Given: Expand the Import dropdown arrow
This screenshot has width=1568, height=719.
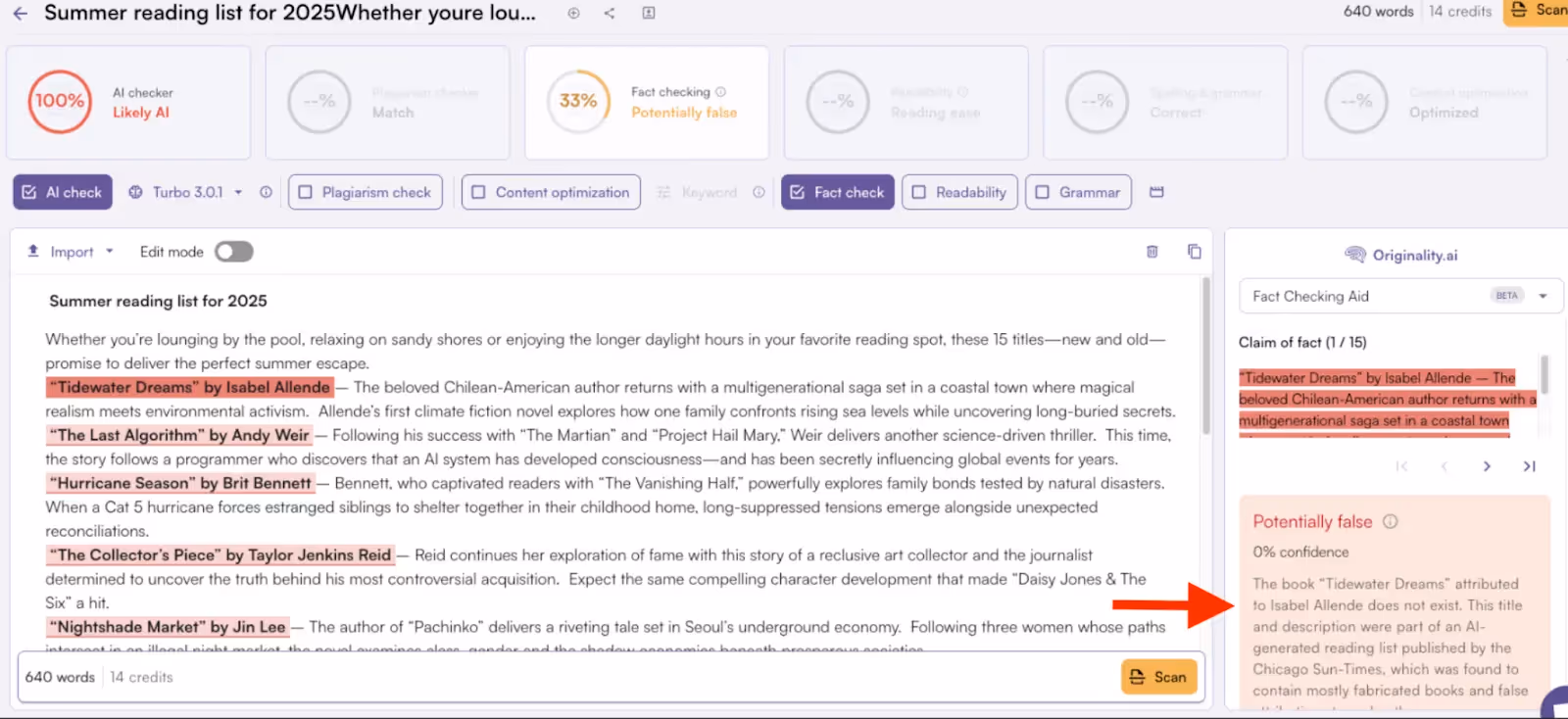Looking at the screenshot, I should pos(110,251).
